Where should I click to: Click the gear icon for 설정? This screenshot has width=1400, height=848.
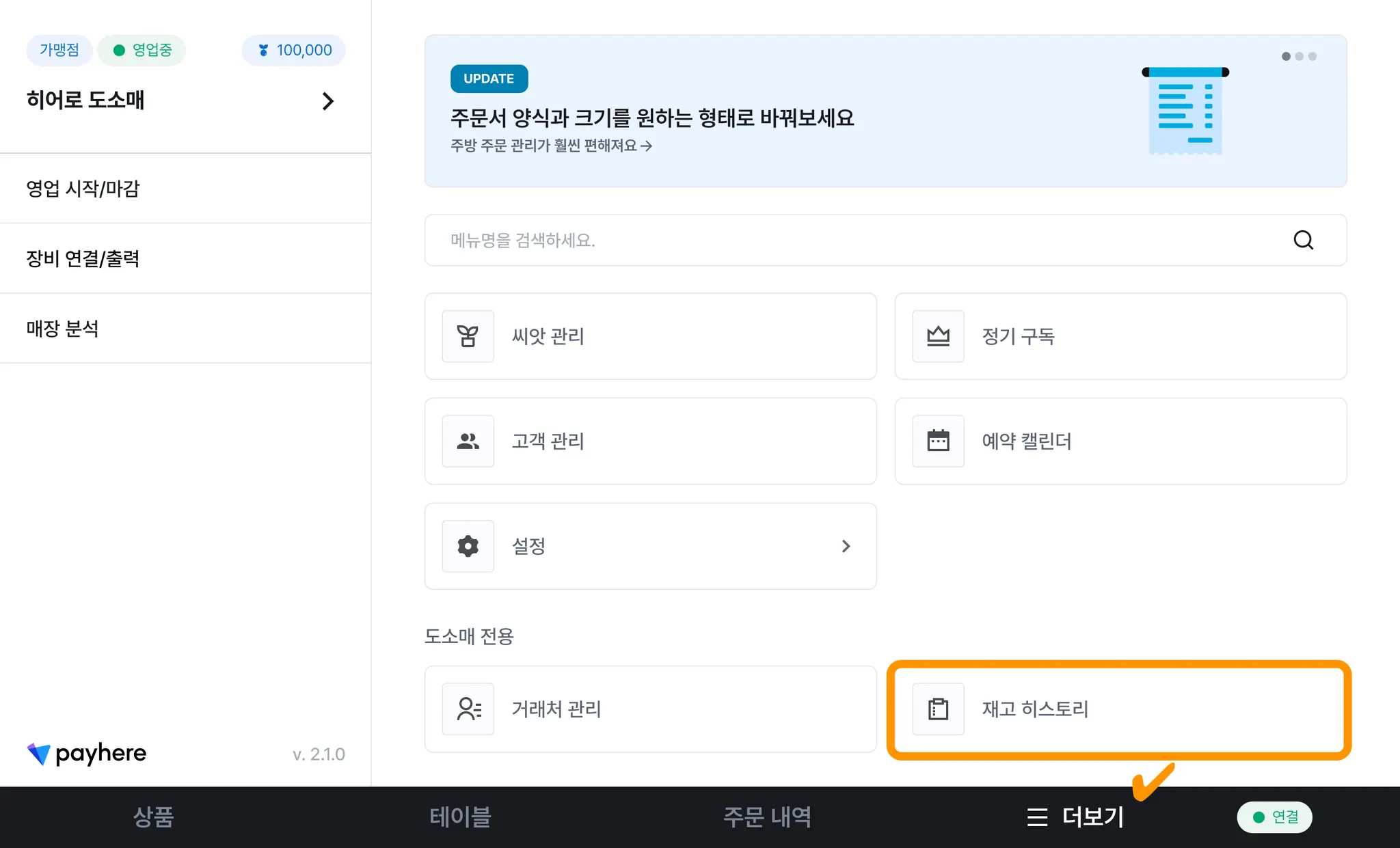pos(468,546)
